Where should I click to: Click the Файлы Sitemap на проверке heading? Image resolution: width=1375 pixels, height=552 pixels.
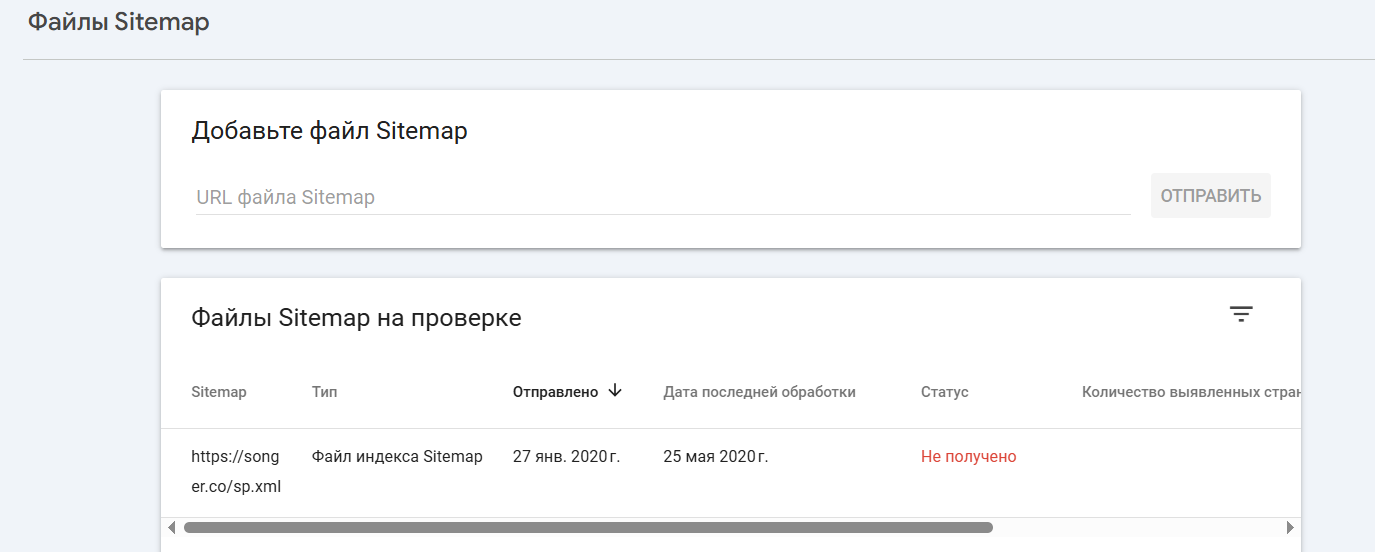[356, 318]
